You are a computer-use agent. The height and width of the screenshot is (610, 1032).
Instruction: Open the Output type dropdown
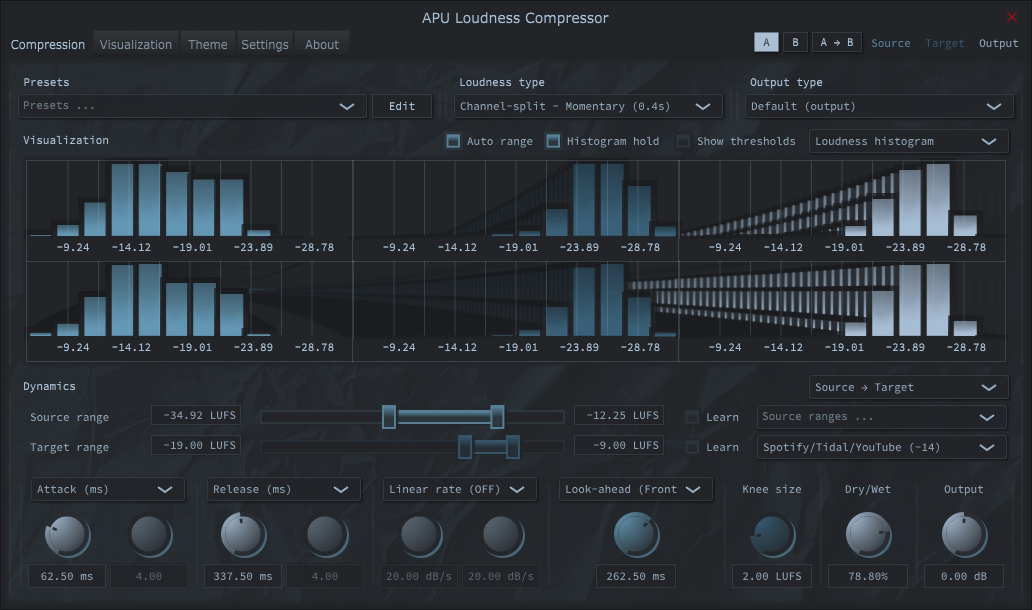[x=880, y=105]
